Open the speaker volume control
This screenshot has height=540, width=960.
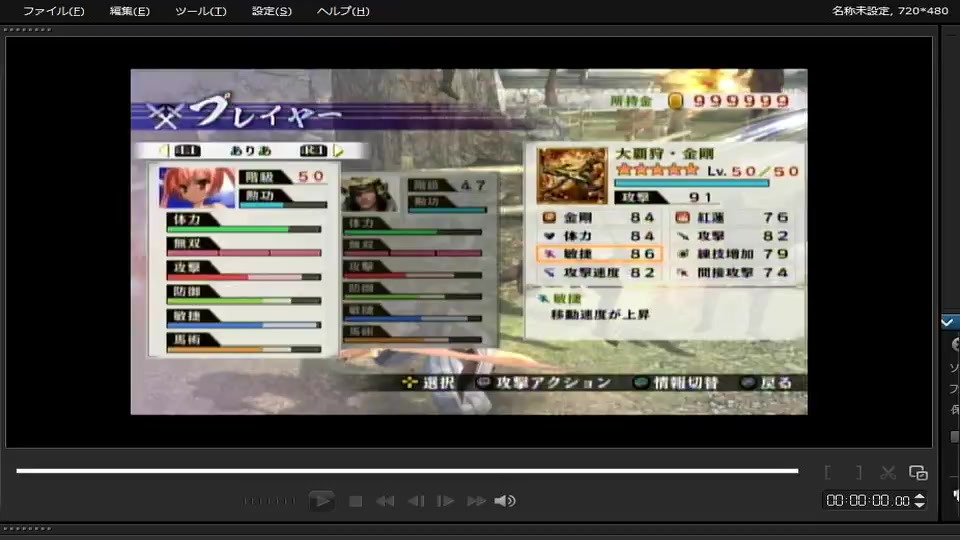point(504,501)
